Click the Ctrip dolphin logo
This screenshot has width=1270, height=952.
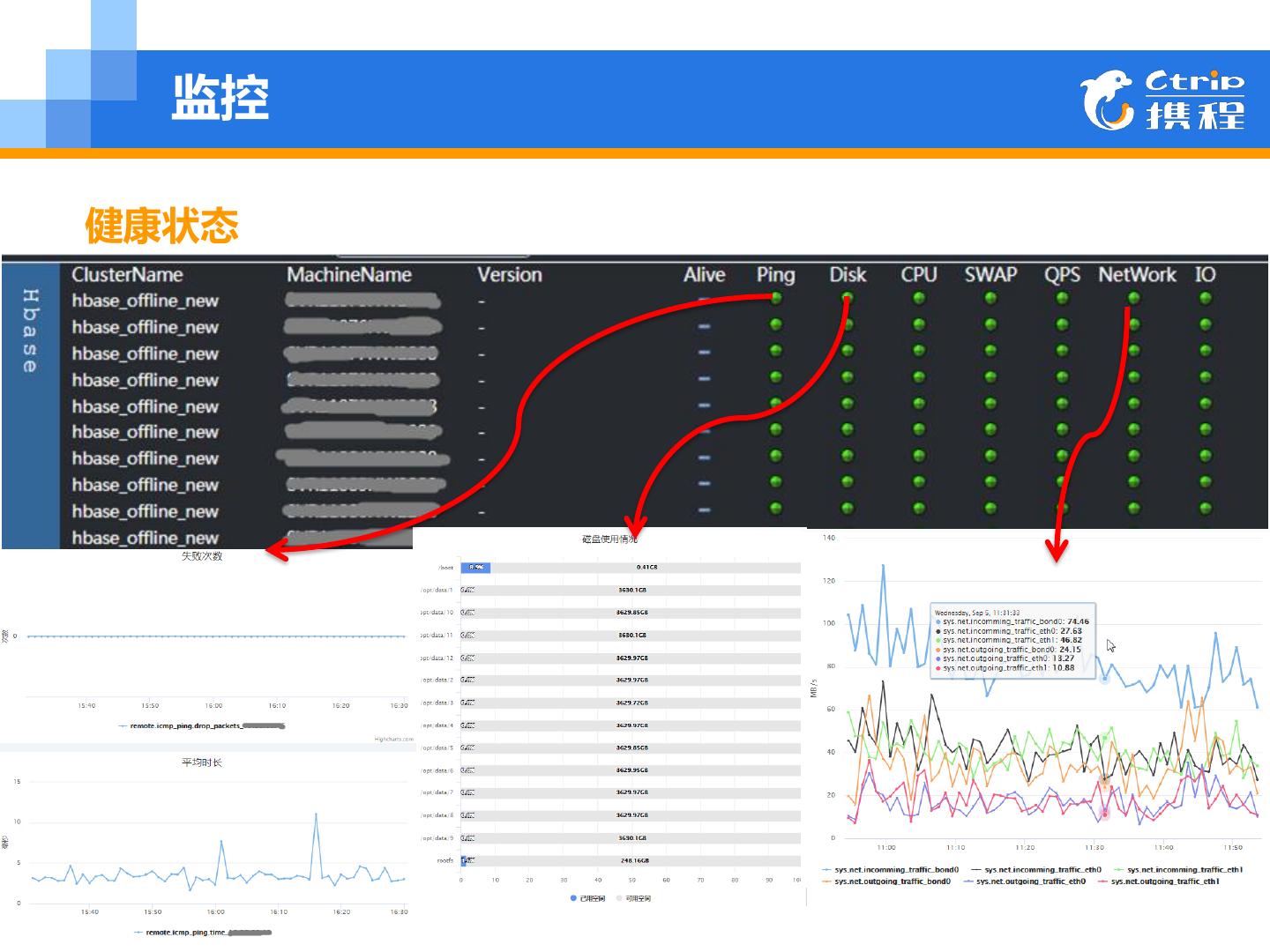pos(1106,100)
